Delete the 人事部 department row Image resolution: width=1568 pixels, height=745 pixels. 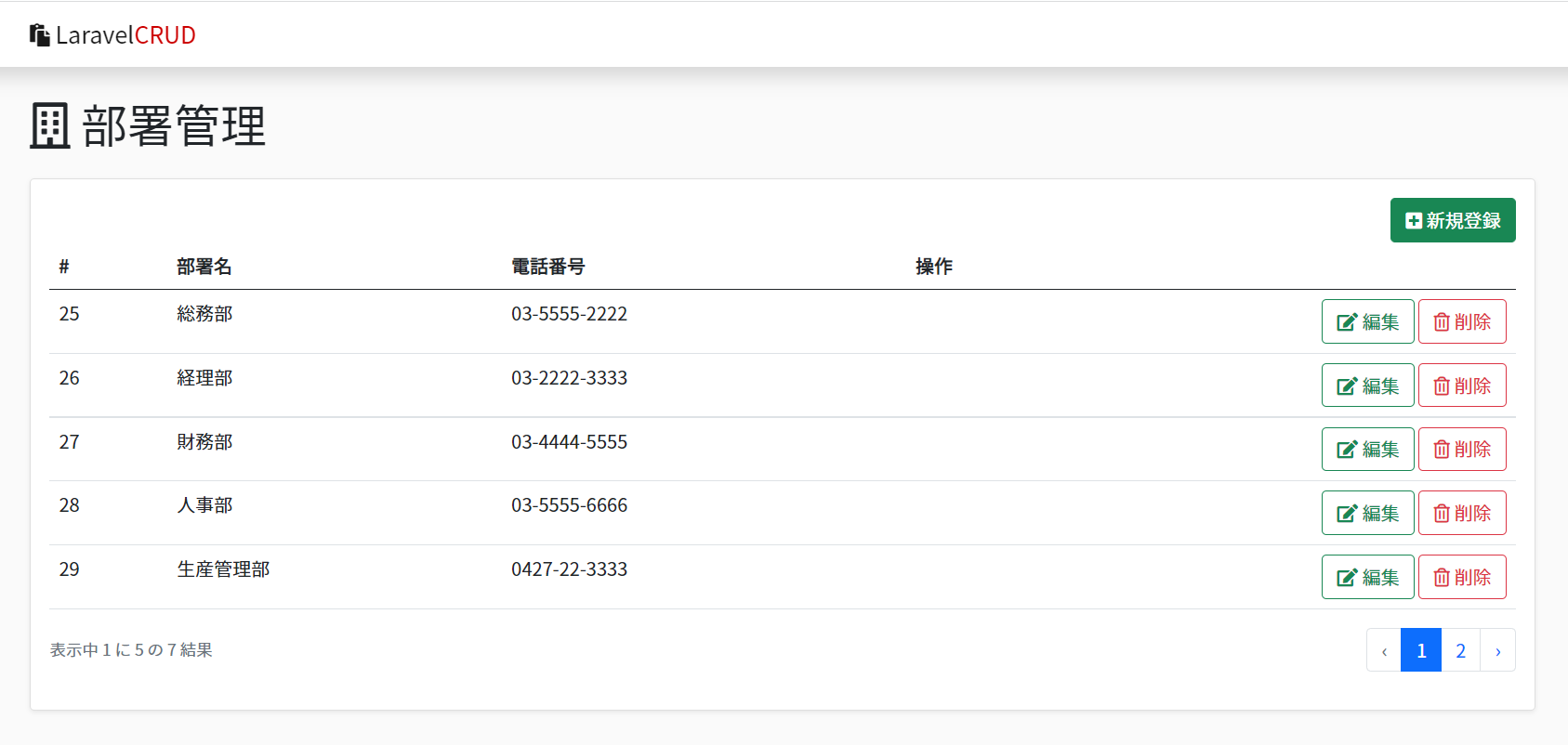pyautogui.click(x=1462, y=514)
